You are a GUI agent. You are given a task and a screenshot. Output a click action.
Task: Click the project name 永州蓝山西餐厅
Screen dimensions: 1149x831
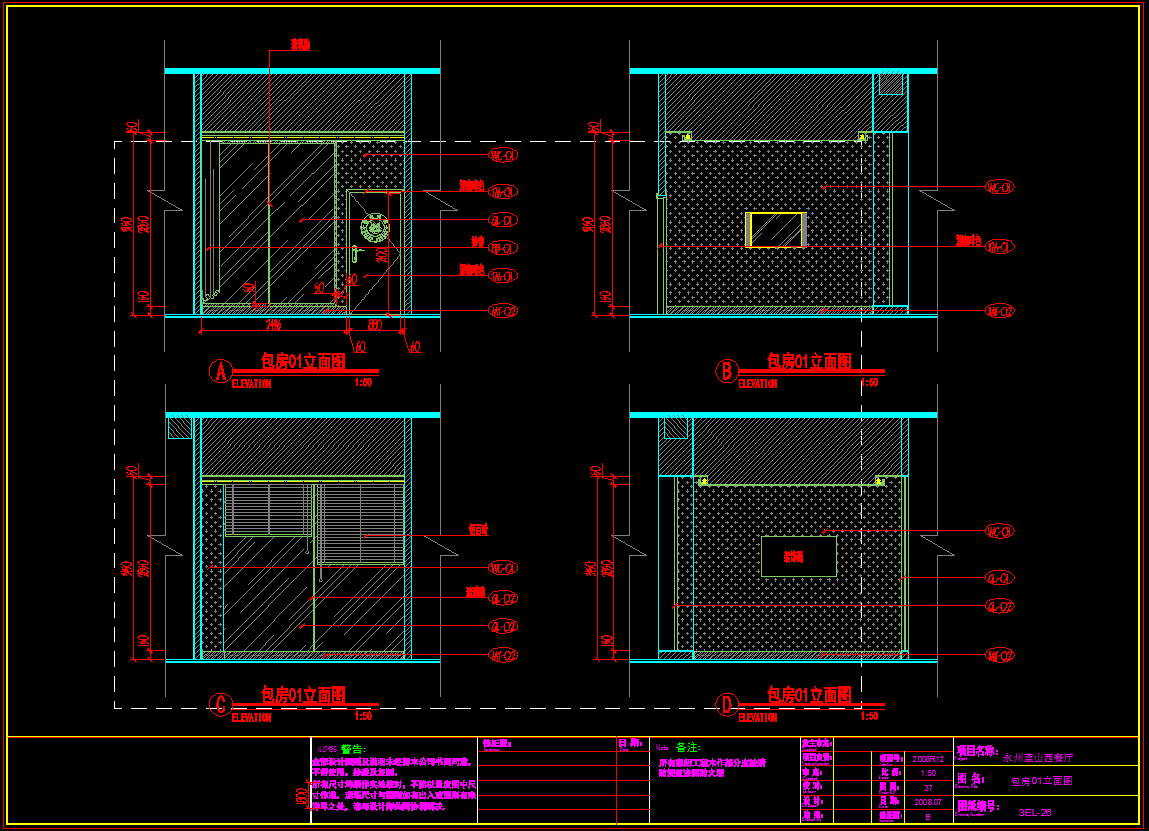[x=1038, y=758]
